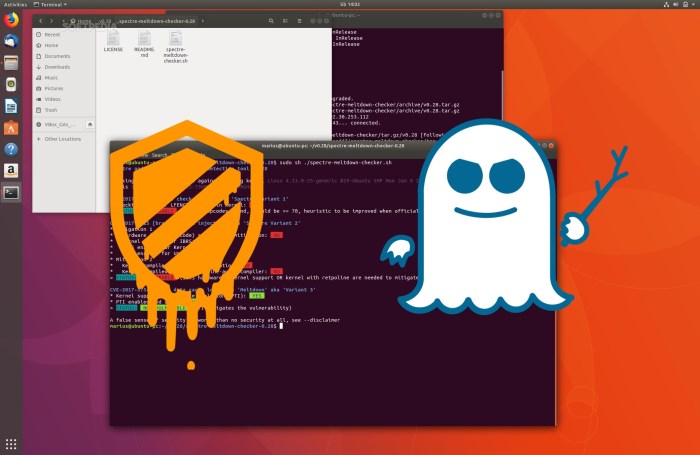The image size is (700, 455).
Task: Click the "'Meltdown' aka 'Variant 3'" text
Action: 275,290
